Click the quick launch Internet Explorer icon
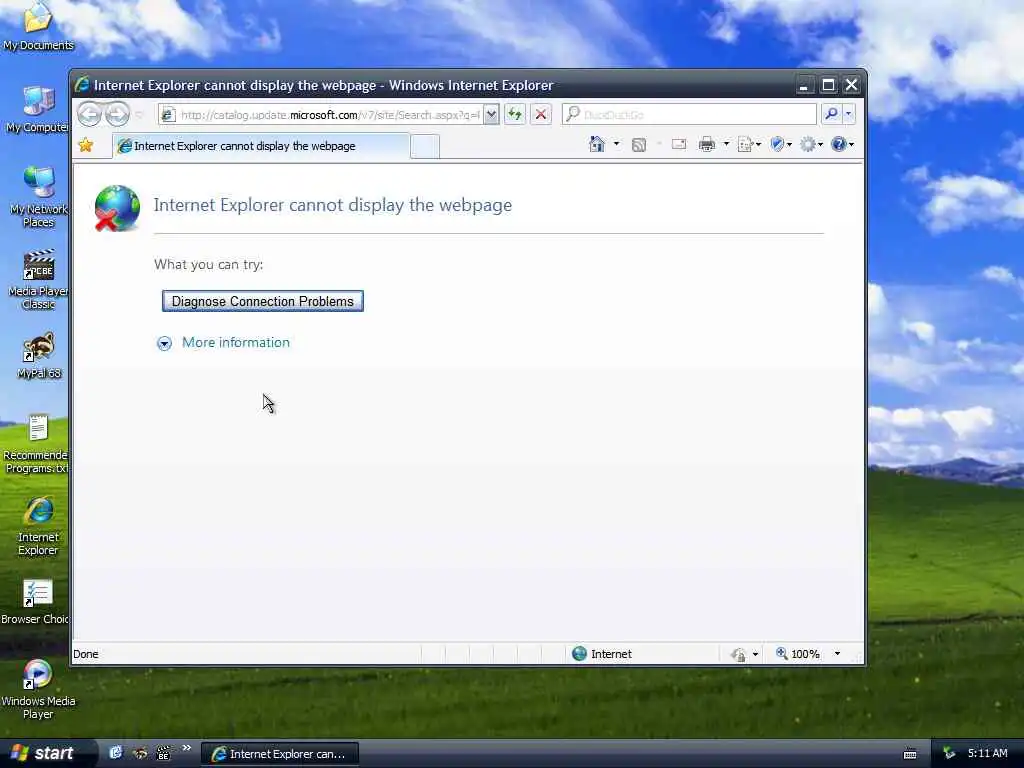Viewport: 1024px width, 768px height. click(x=116, y=753)
